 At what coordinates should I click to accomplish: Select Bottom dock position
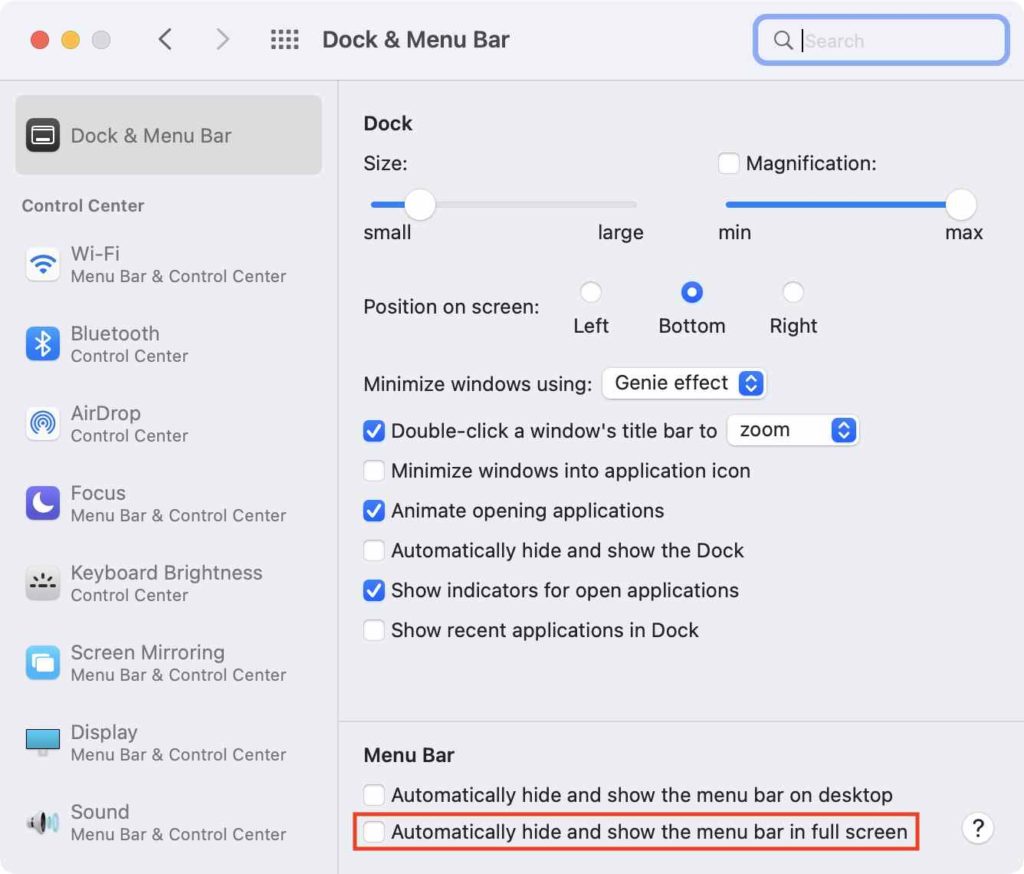click(692, 292)
